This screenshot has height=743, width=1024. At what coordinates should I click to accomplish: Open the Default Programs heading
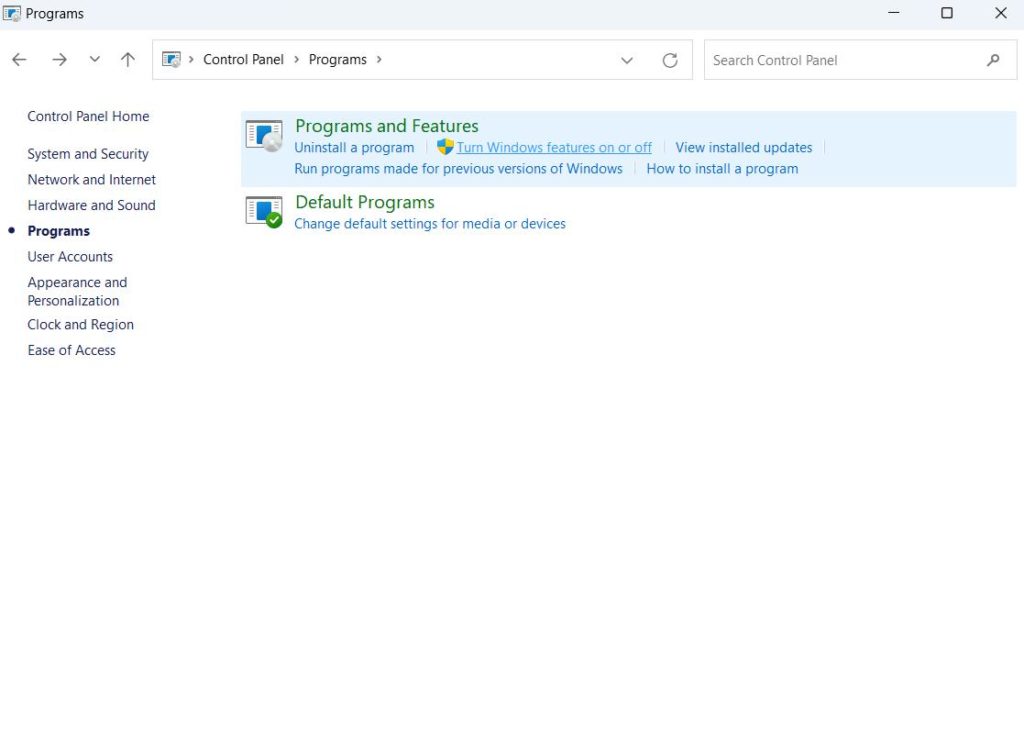(x=364, y=202)
